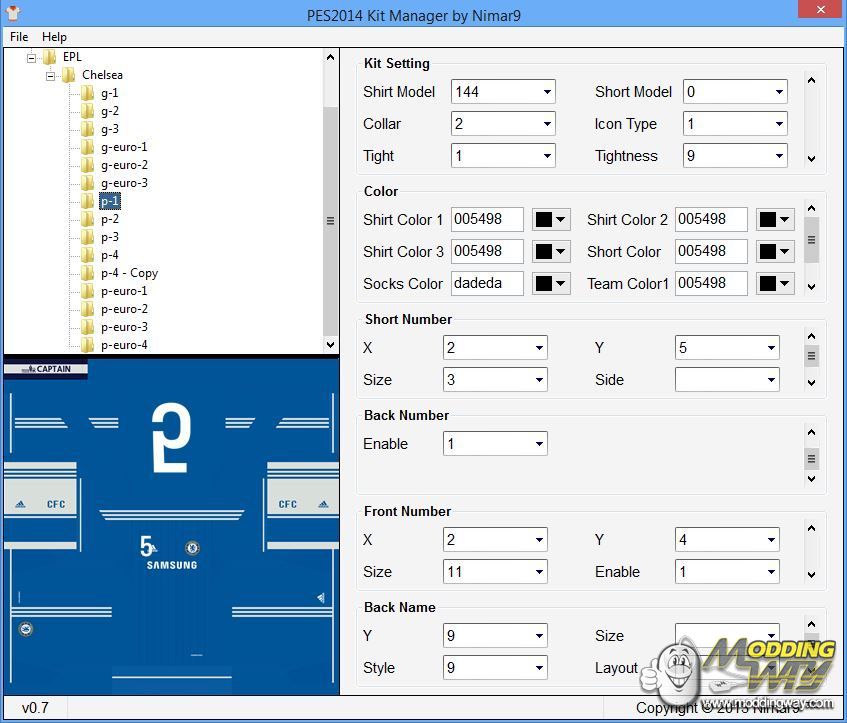847x723 pixels.
Task: Click the Team Color1 hex field
Action: tap(711, 284)
